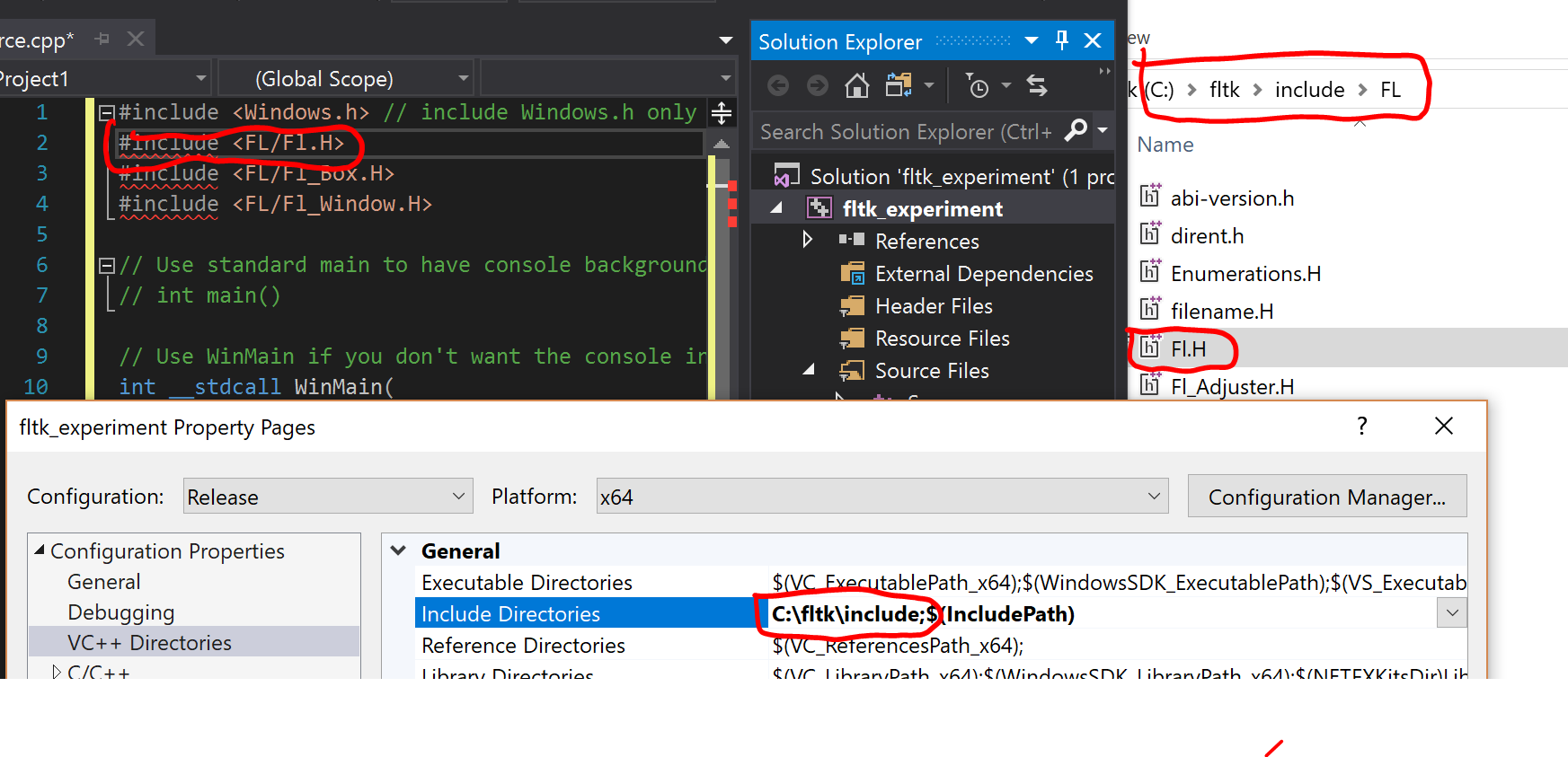Collapse the General property group
Screen dimensions: 1568x757
click(x=398, y=550)
